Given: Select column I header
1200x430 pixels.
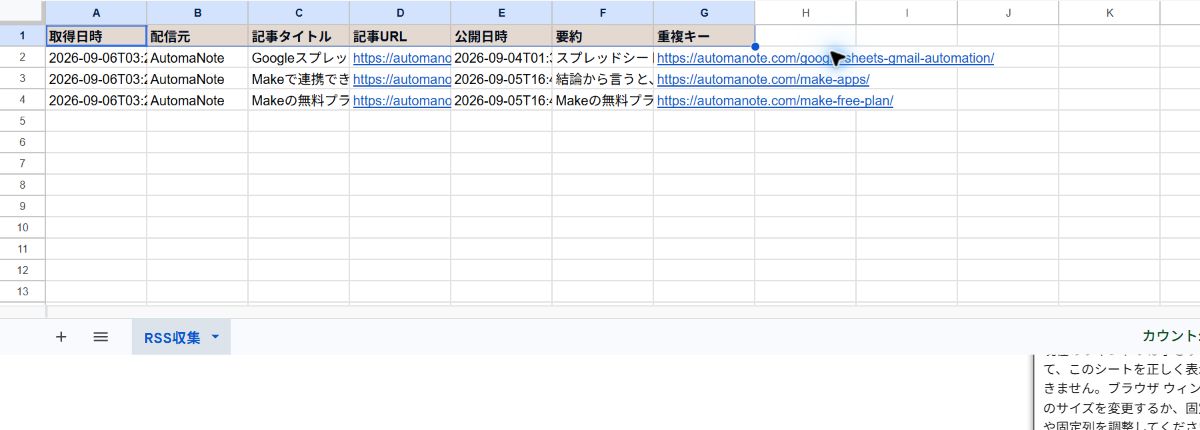Looking at the screenshot, I should (906, 12).
